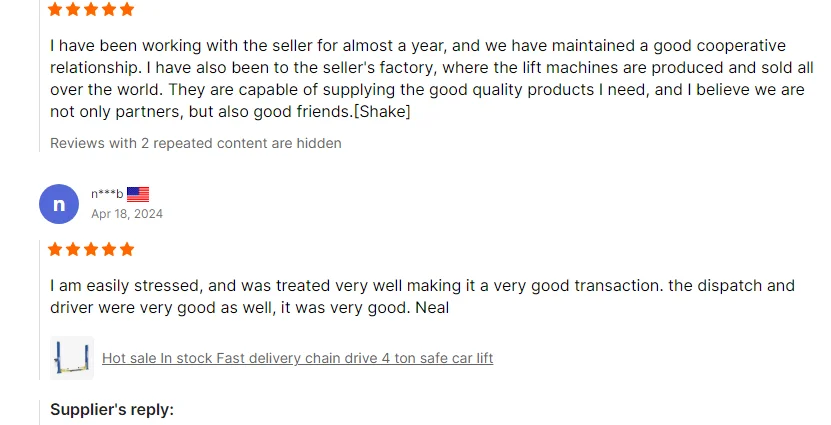831x425 pixels.
Task: Click the "Supplier's reply:" heading
Action: coord(112,410)
